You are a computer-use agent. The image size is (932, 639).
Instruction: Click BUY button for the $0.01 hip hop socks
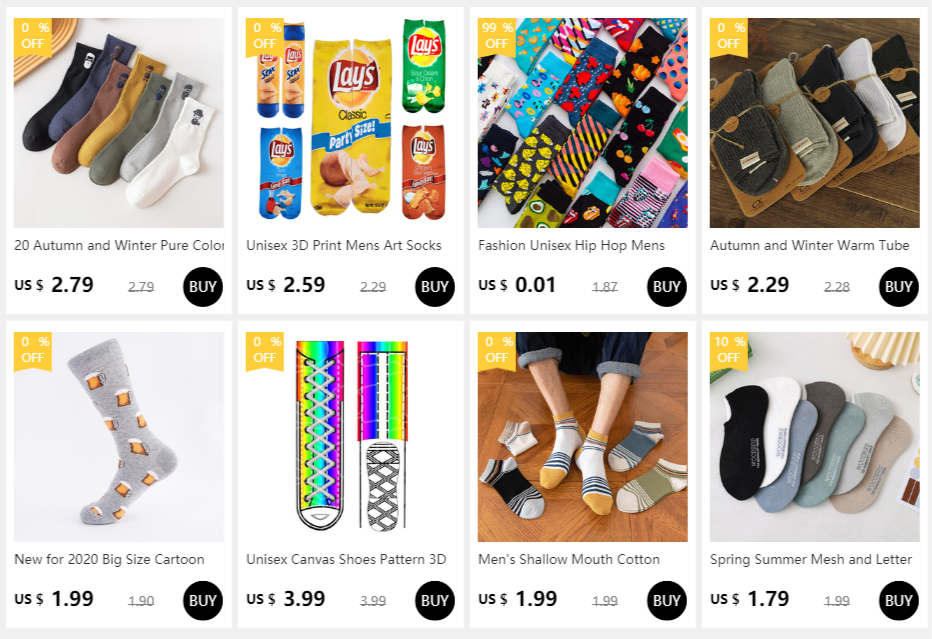point(666,287)
